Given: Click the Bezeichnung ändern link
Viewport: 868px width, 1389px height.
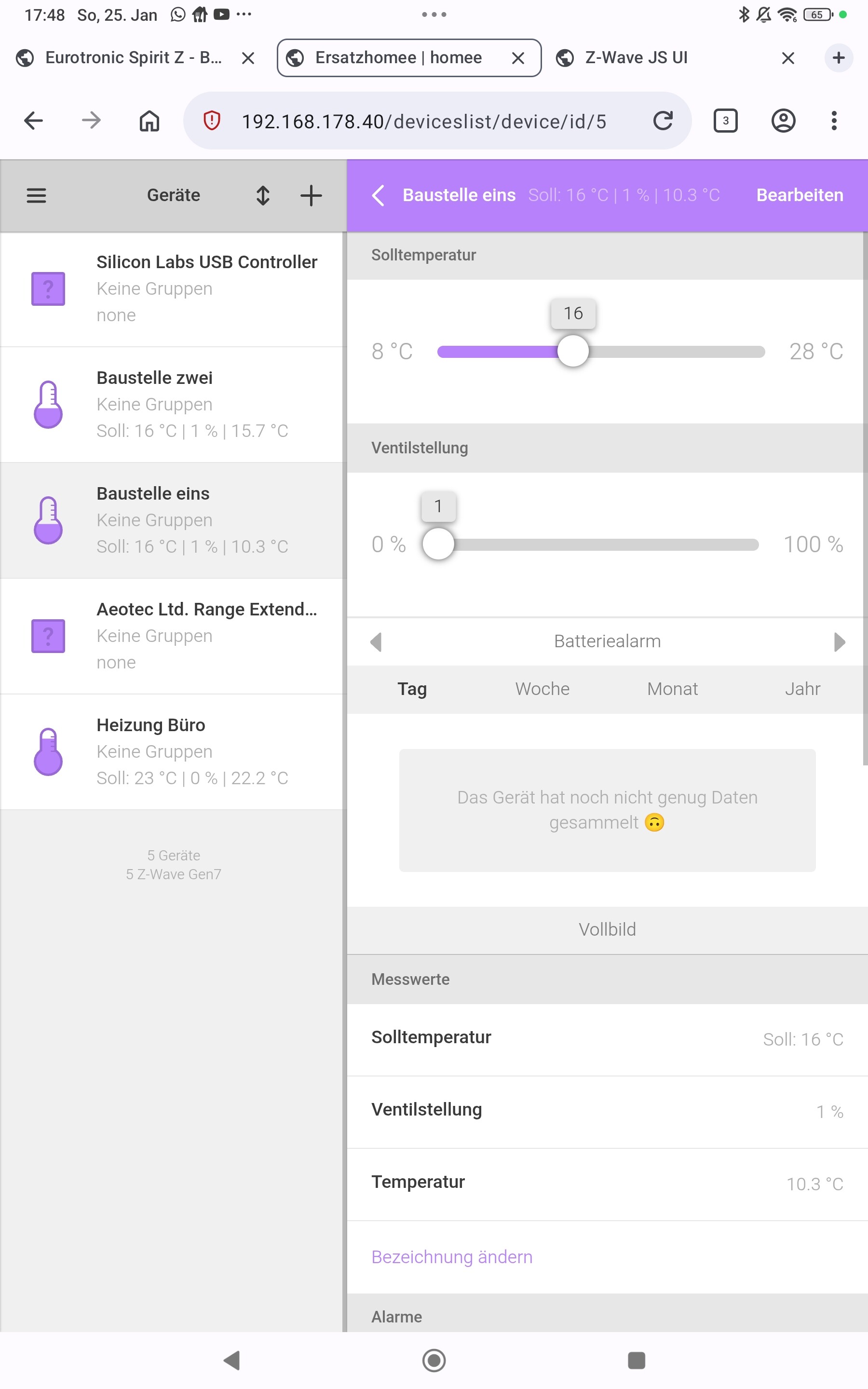Looking at the screenshot, I should (x=452, y=1256).
